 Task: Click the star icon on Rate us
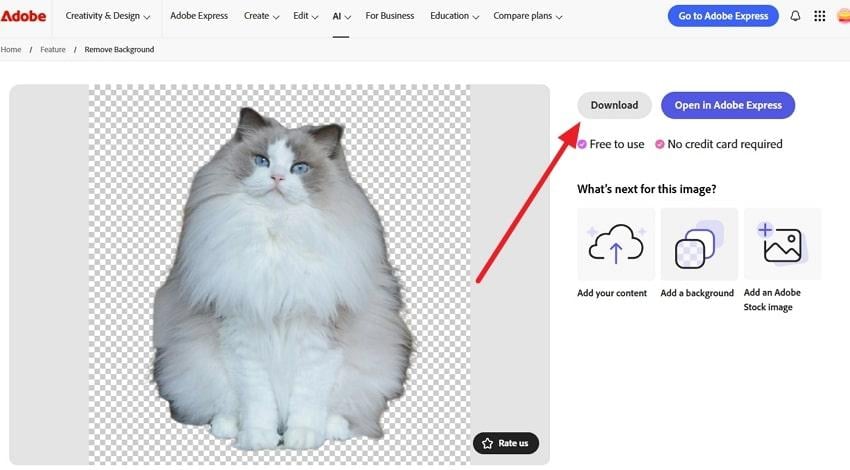[x=487, y=443]
